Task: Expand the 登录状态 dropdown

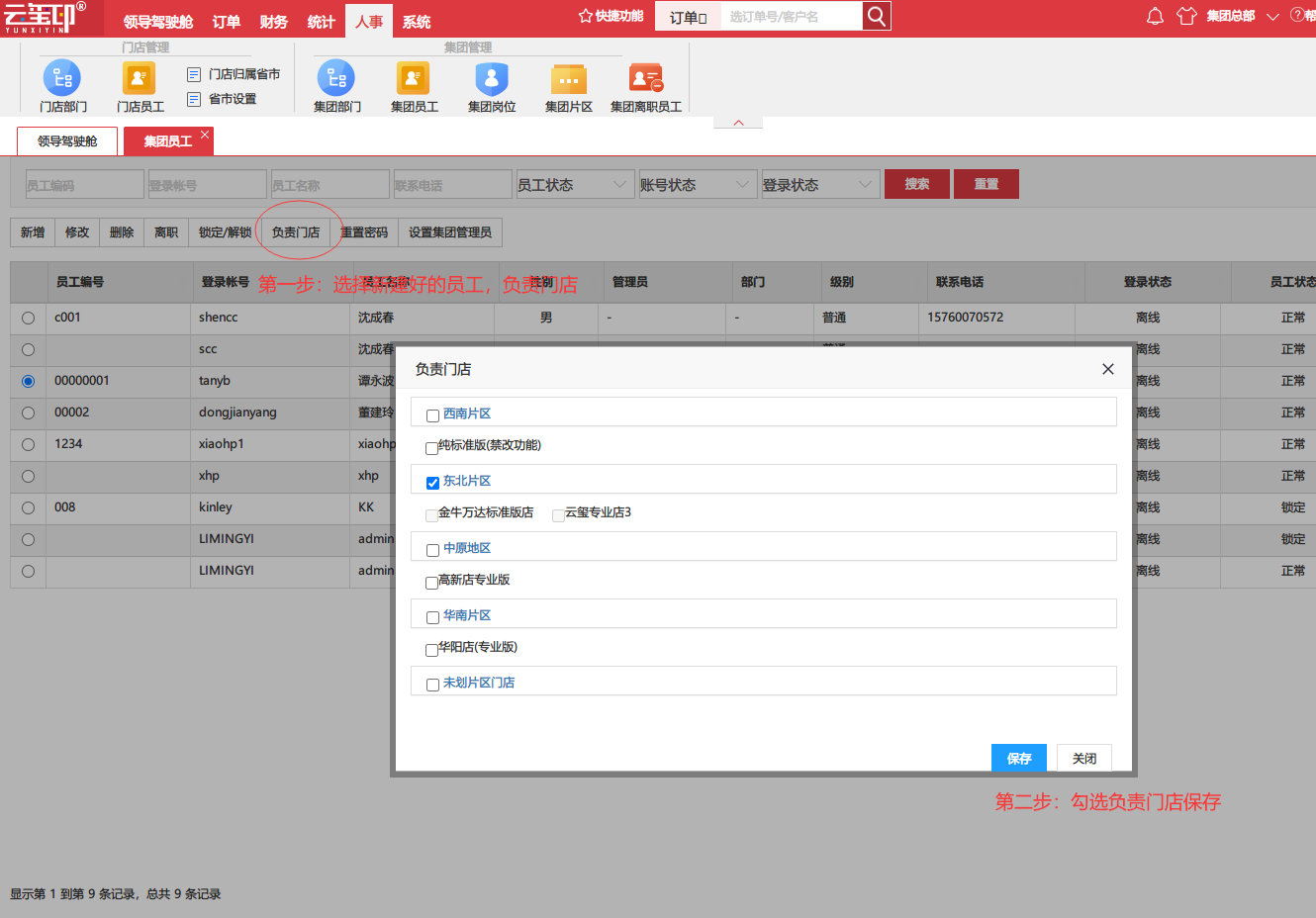Action: (820, 184)
